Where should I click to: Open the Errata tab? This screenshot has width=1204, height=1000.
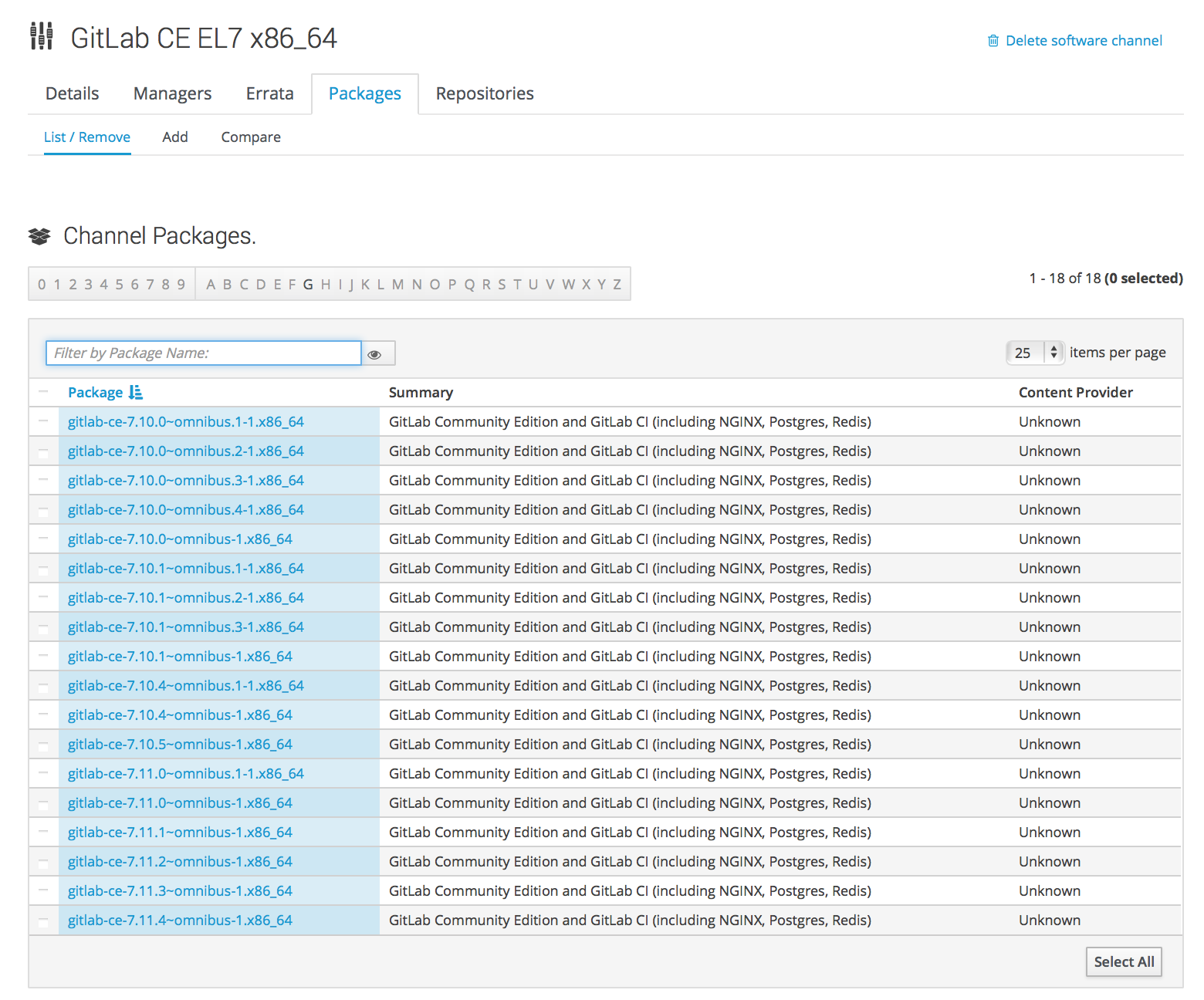[269, 93]
